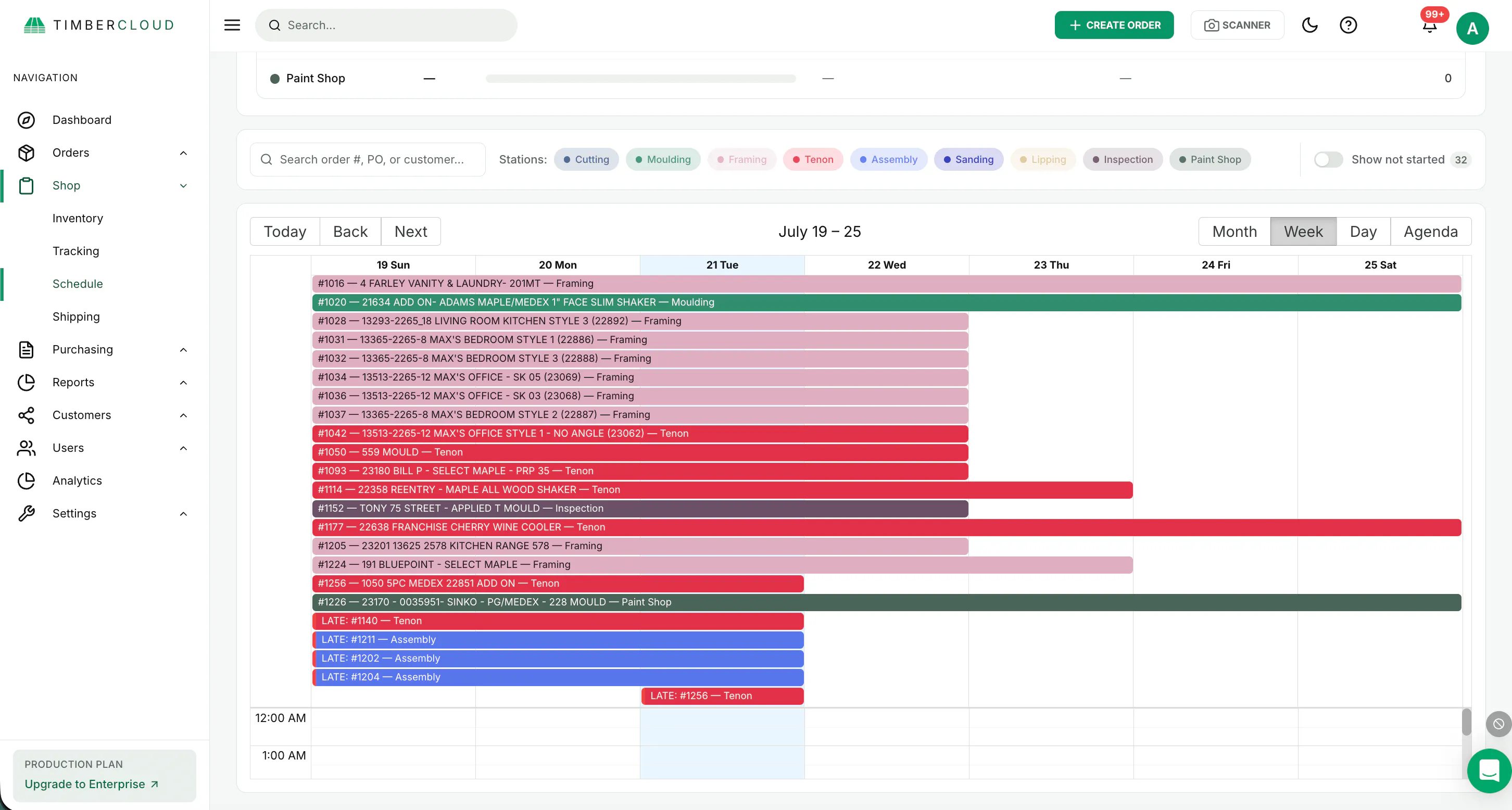Click the Dashboard compass icon
This screenshot has height=810, width=1512.
pos(27,120)
